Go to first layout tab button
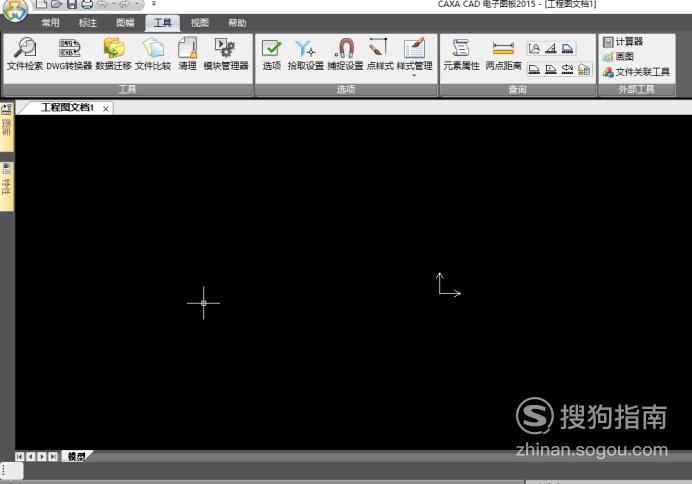Image resolution: width=692 pixels, height=484 pixels. [x=19, y=457]
